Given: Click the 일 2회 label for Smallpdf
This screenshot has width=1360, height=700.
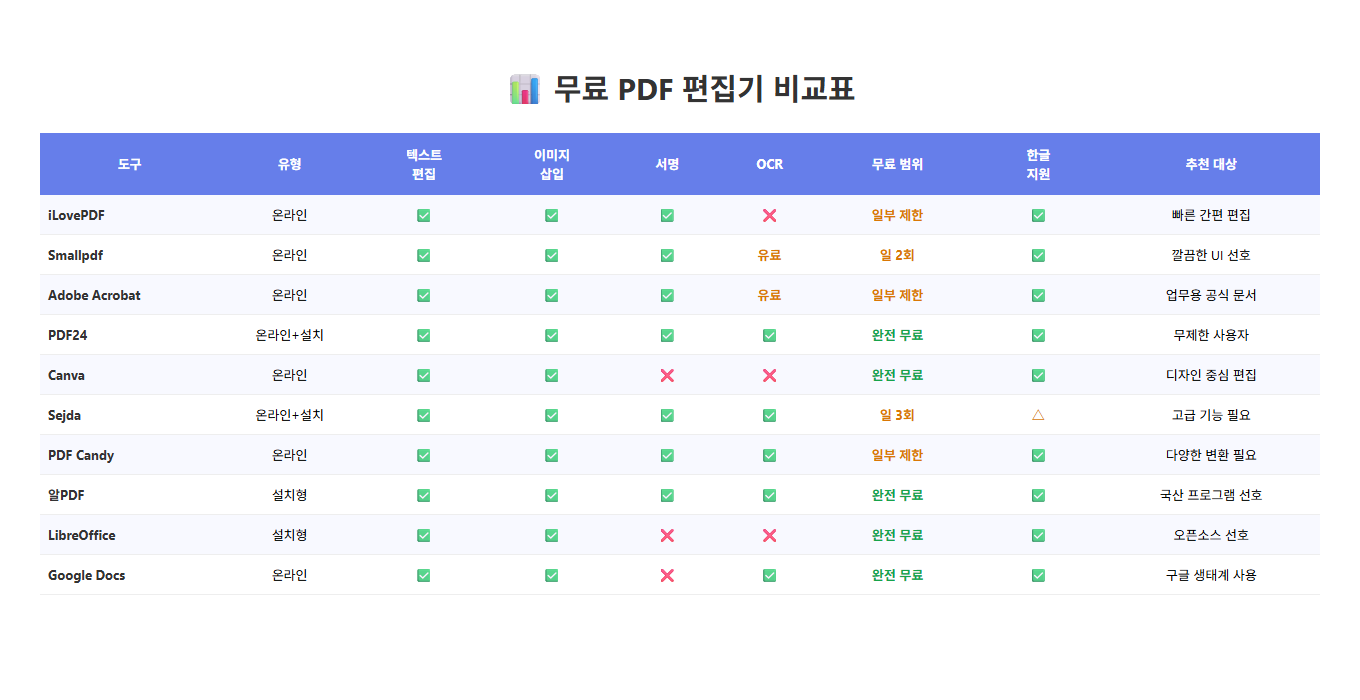Looking at the screenshot, I should click(x=895, y=255).
